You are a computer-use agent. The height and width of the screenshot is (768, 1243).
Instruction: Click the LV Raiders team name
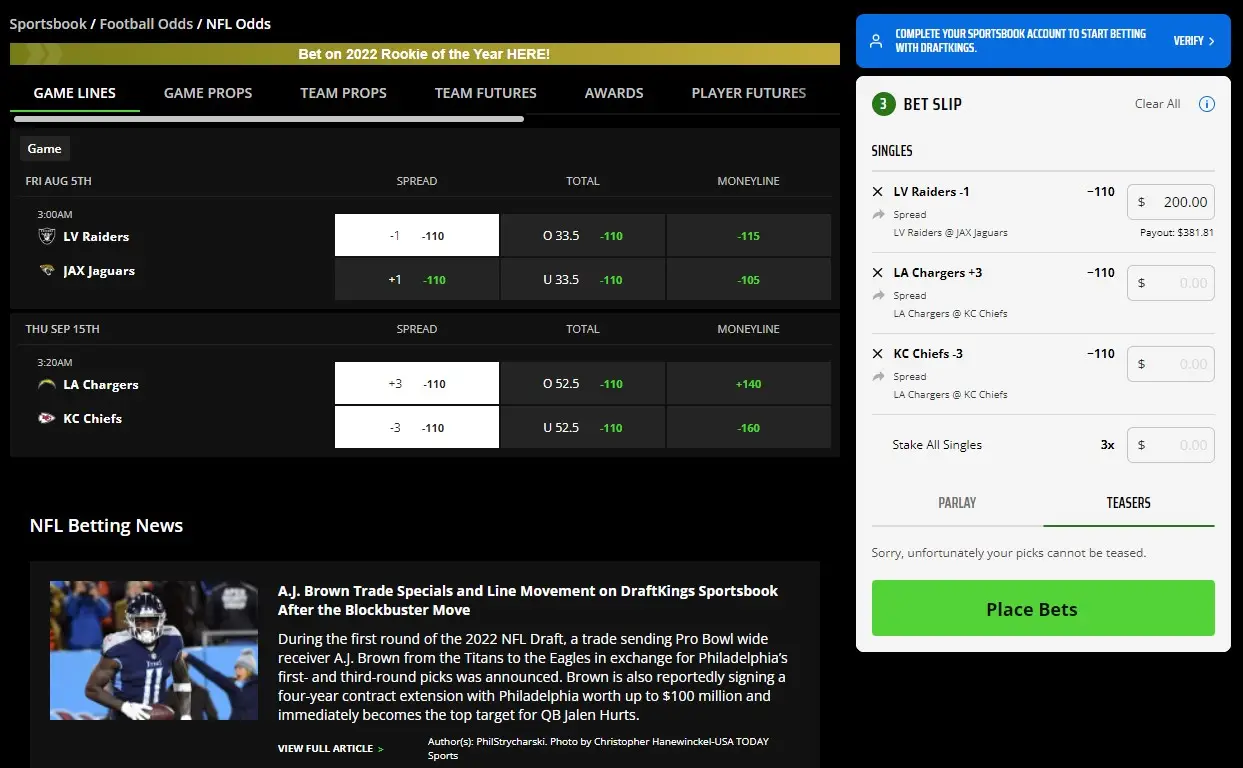96,236
